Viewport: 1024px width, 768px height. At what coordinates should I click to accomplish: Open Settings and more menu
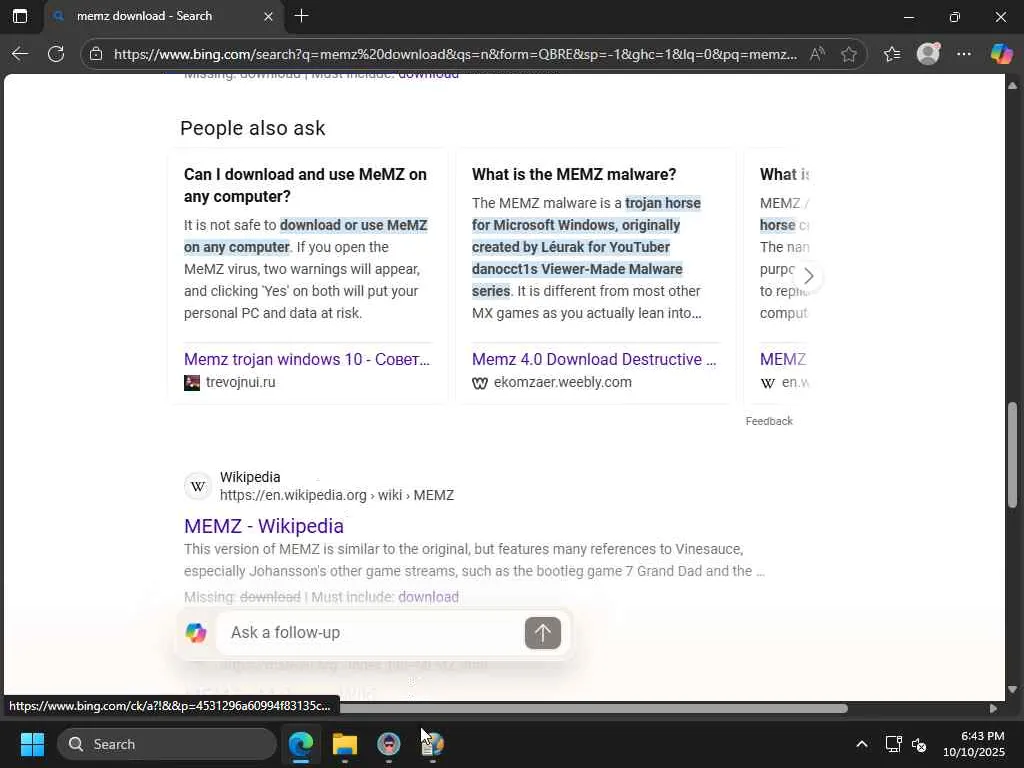tap(963, 54)
